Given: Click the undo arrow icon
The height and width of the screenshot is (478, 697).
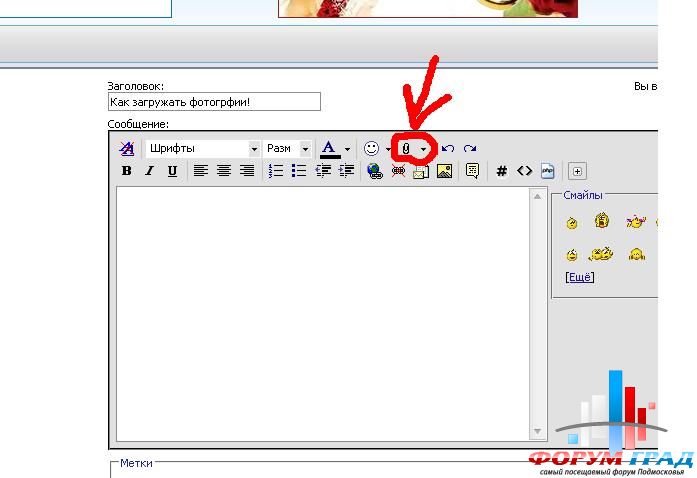Looking at the screenshot, I should point(448,149).
